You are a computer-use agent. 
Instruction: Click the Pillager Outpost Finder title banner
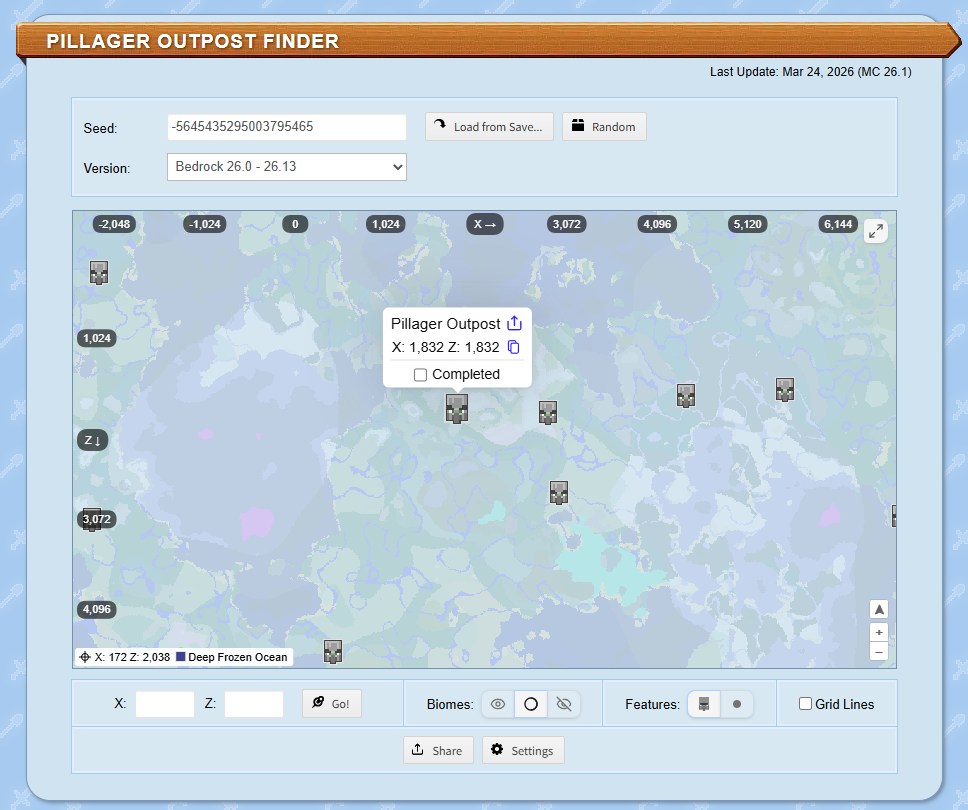pos(488,41)
